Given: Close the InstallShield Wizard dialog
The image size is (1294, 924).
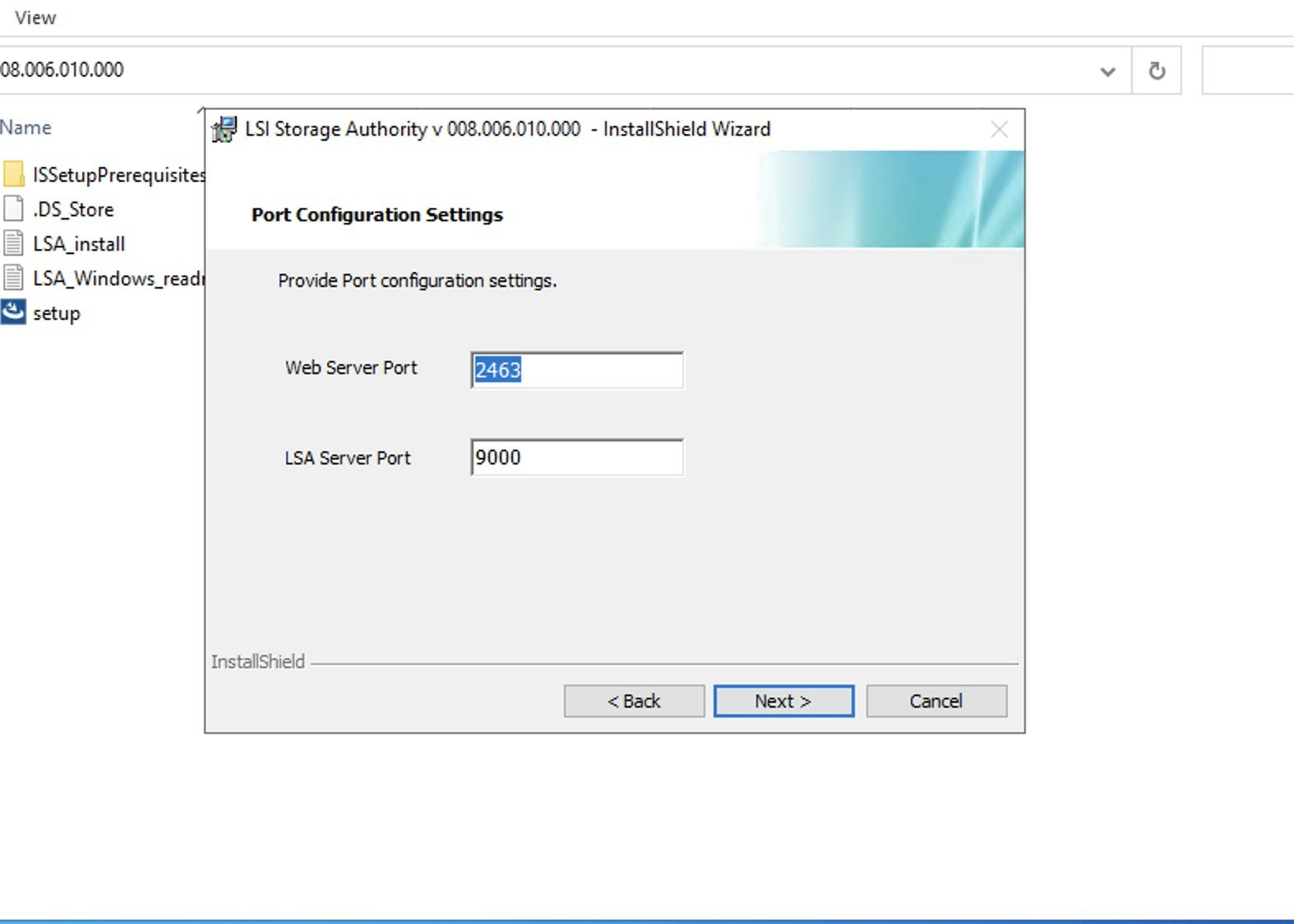Looking at the screenshot, I should coord(999,129).
